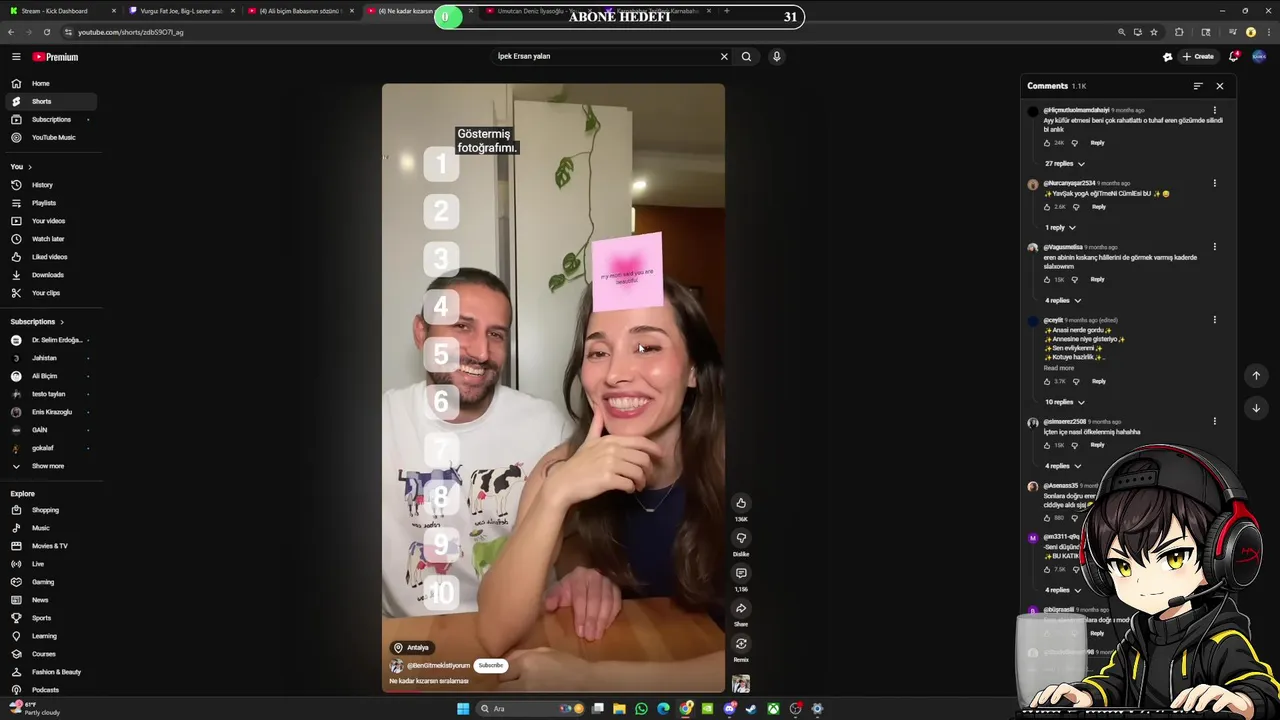
Task: Click the YouTube Premium logo
Action: pyautogui.click(x=55, y=57)
